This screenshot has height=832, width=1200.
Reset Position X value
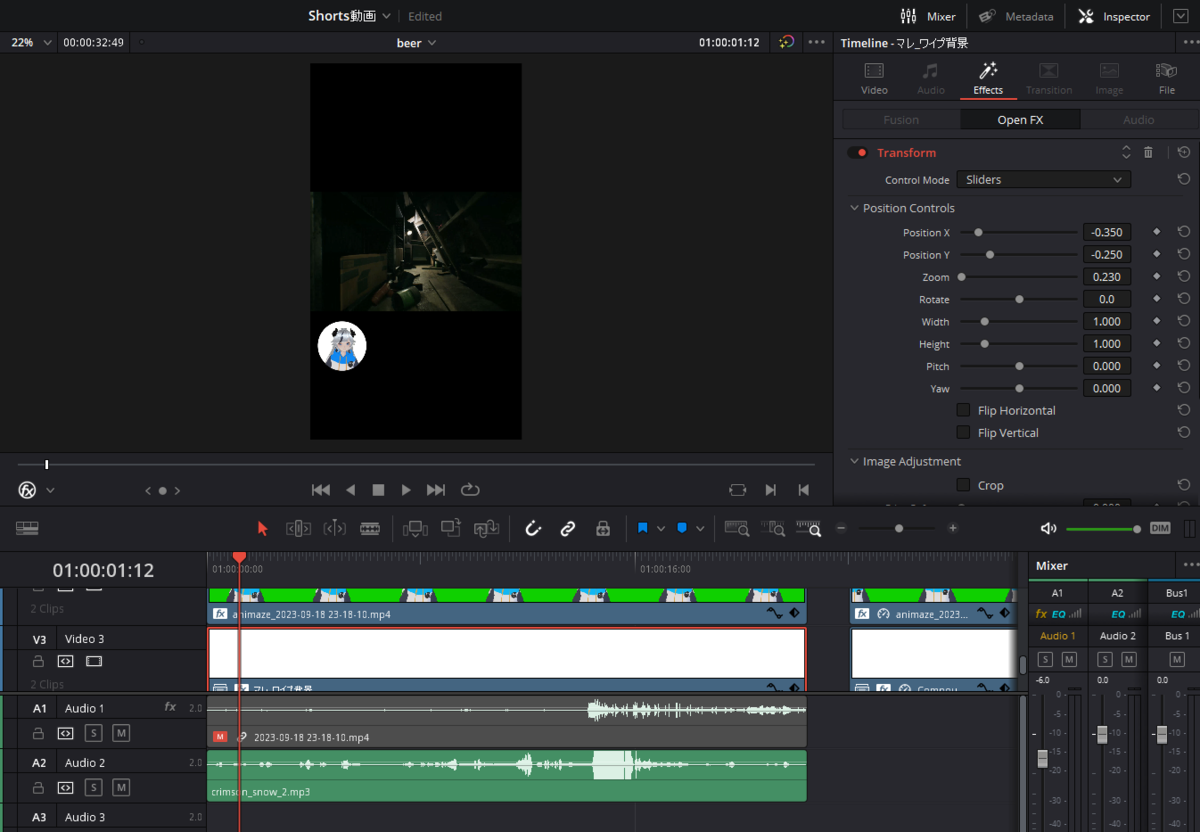pos(1184,232)
